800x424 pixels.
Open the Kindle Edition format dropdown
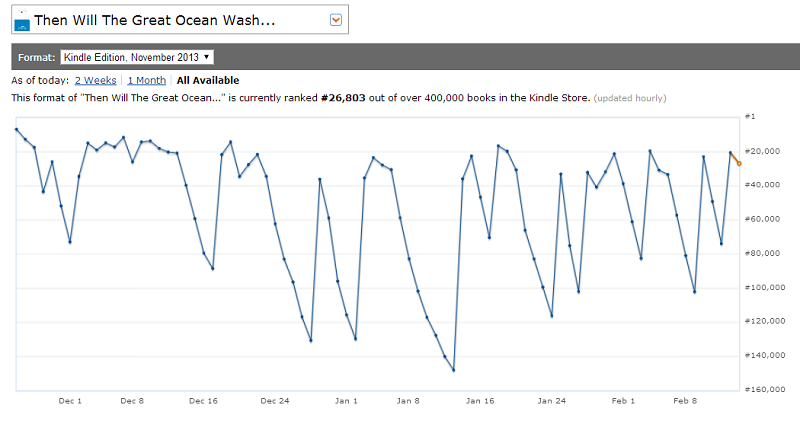[143, 57]
